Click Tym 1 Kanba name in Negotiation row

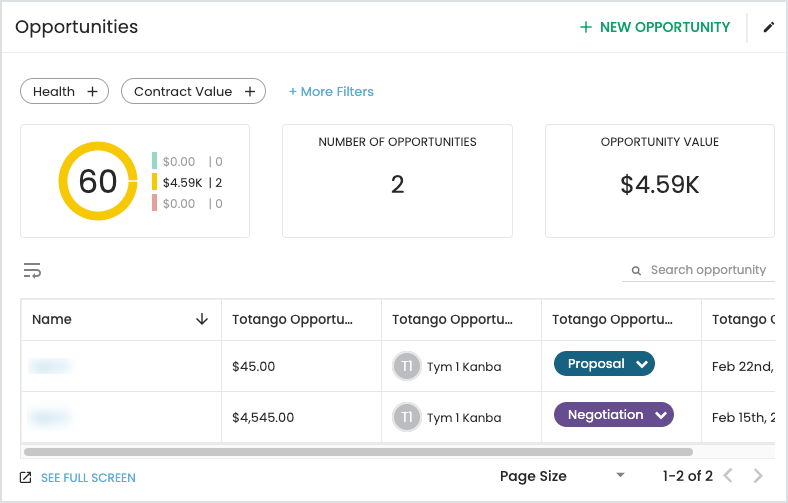click(464, 418)
